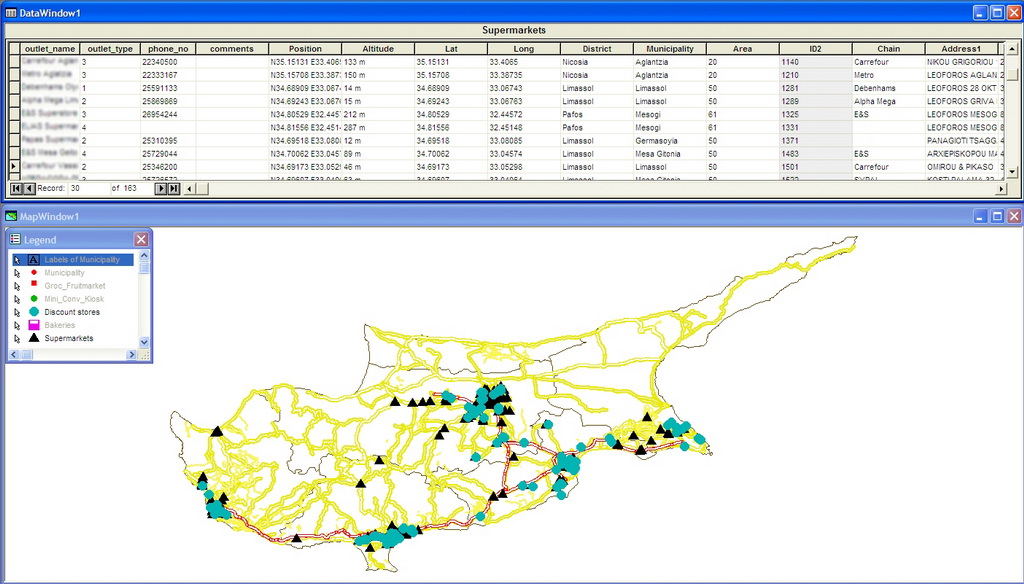Viewport: 1024px width, 584px height.
Task: Go to the last record button
Action: tap(174, 188)
